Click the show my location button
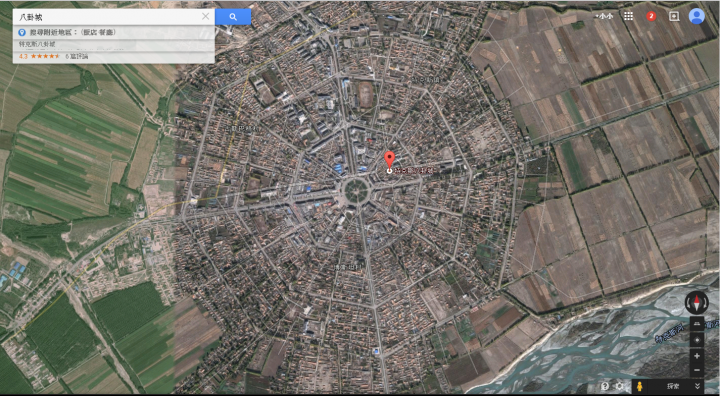 (697, 339)
